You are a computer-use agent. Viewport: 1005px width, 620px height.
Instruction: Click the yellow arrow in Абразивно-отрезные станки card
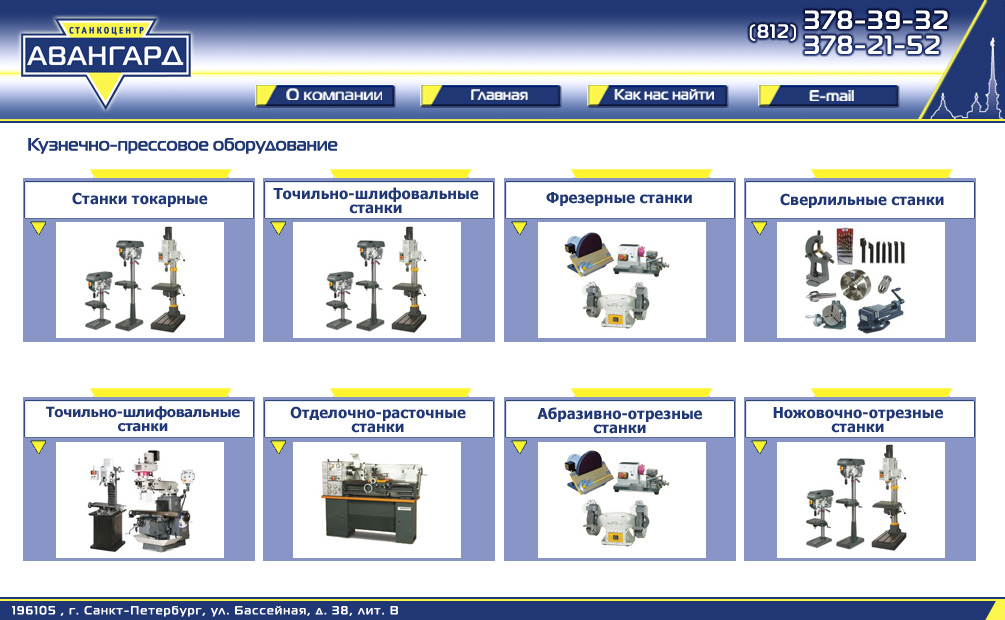coord(519,447)
